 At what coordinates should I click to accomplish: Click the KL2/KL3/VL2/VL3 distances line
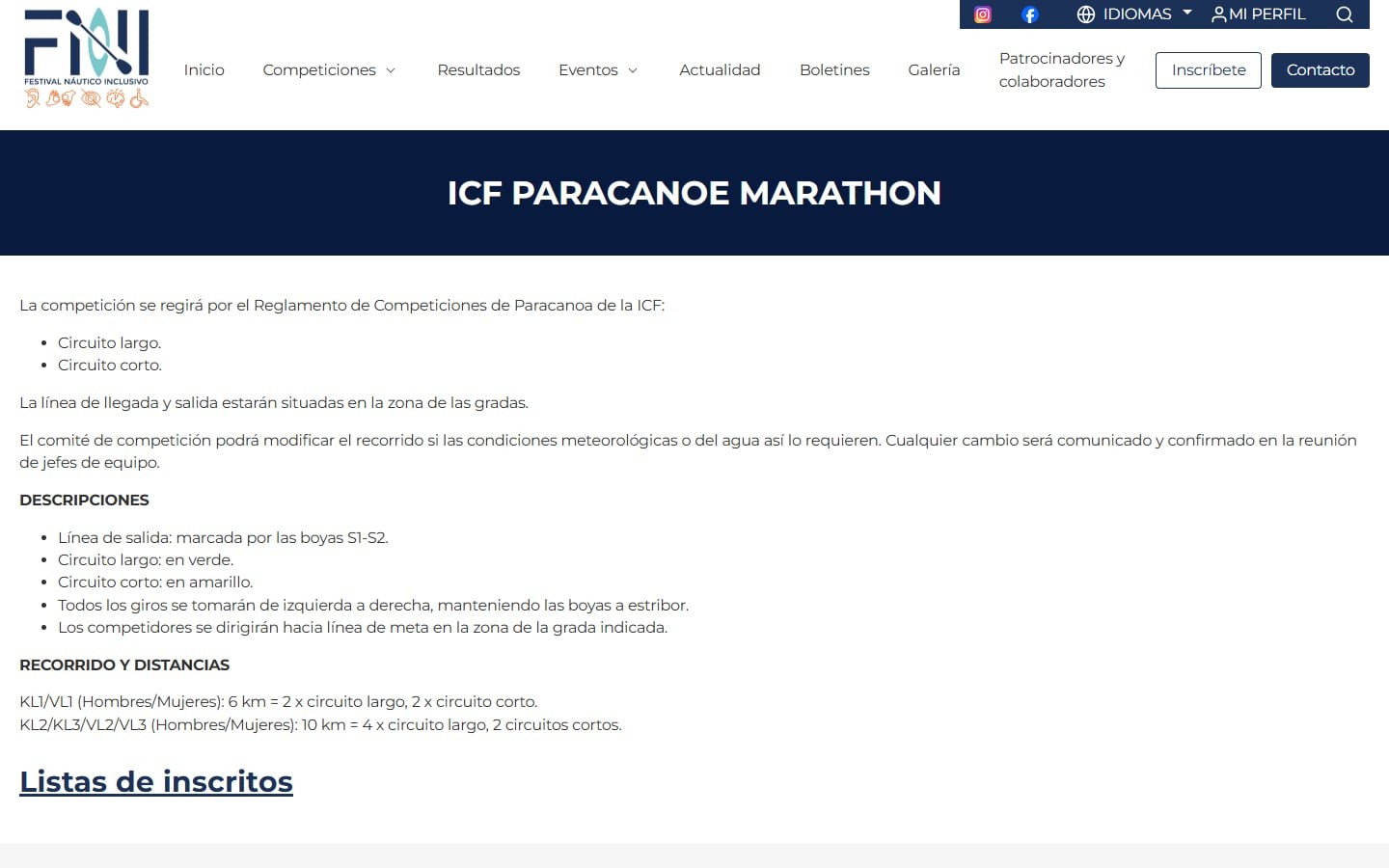click(x=320, y=724)
